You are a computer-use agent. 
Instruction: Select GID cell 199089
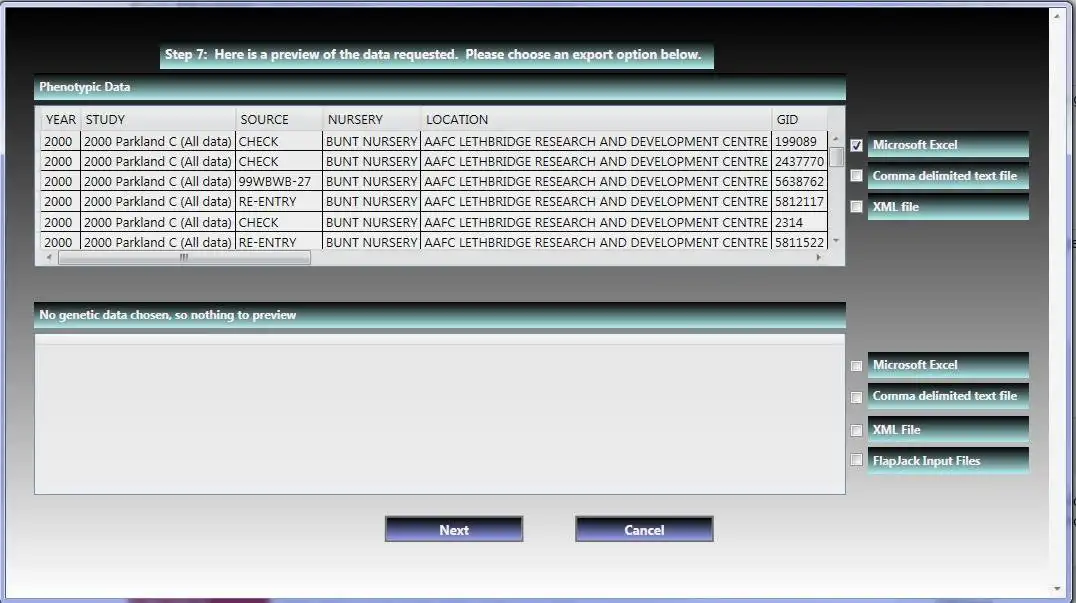(x=799, y=141)
